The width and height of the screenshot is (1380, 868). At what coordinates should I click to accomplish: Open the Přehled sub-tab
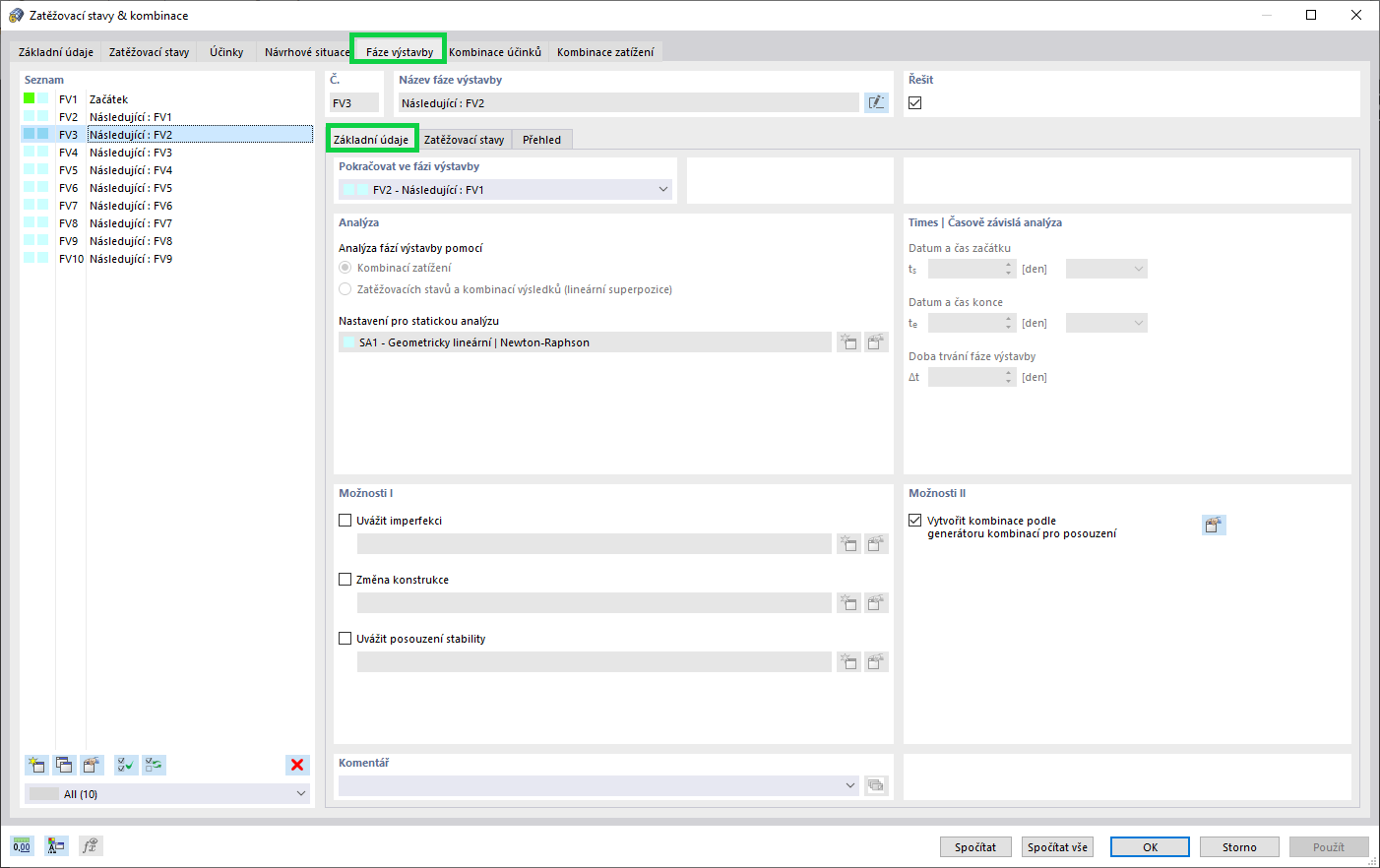542,140
